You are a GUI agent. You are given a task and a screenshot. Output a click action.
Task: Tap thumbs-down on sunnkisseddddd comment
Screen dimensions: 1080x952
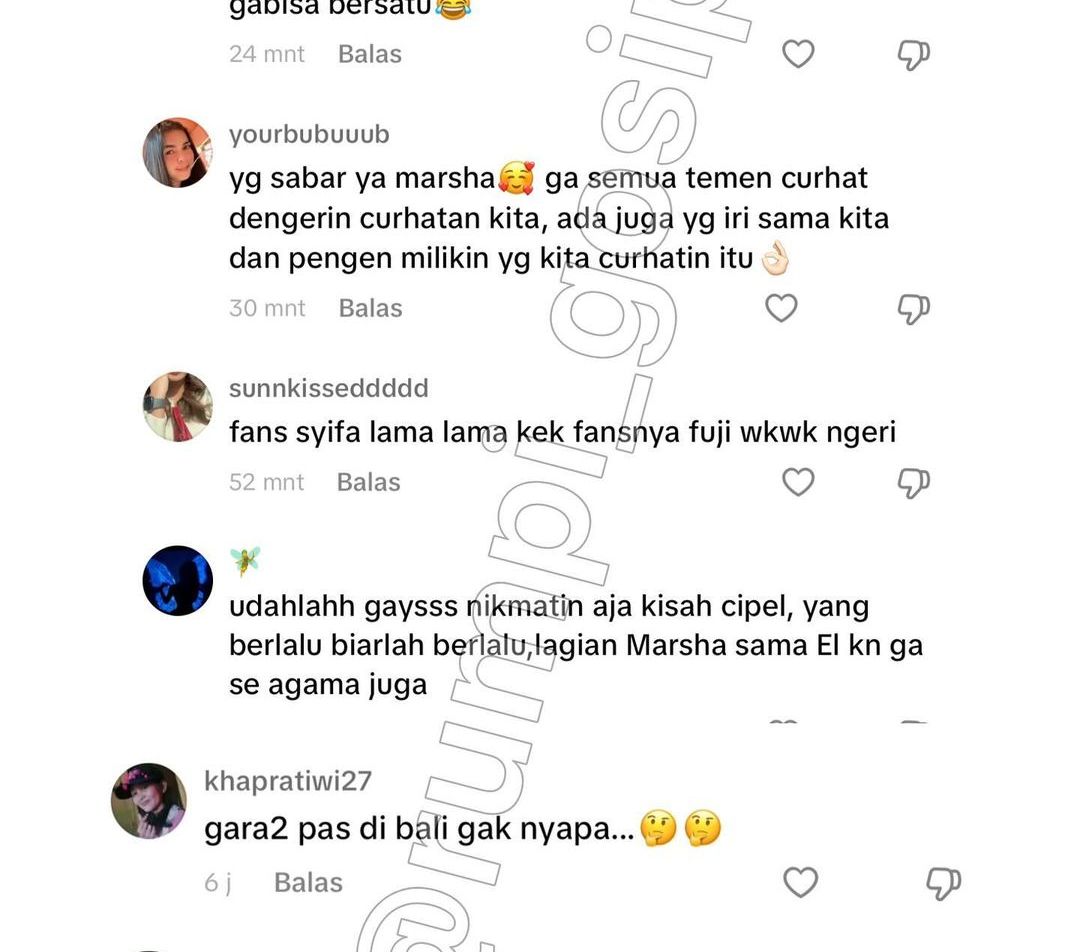coord(913,483)
